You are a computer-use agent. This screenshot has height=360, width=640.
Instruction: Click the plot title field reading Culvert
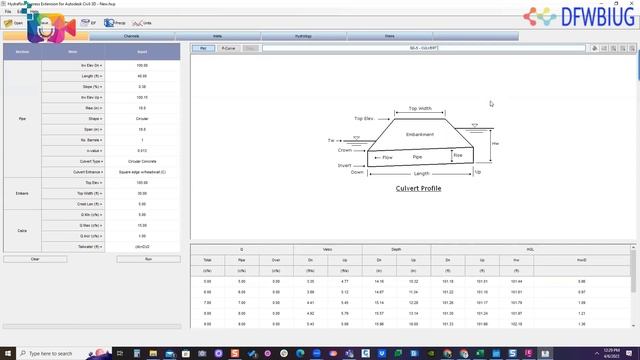click(424, 48)
